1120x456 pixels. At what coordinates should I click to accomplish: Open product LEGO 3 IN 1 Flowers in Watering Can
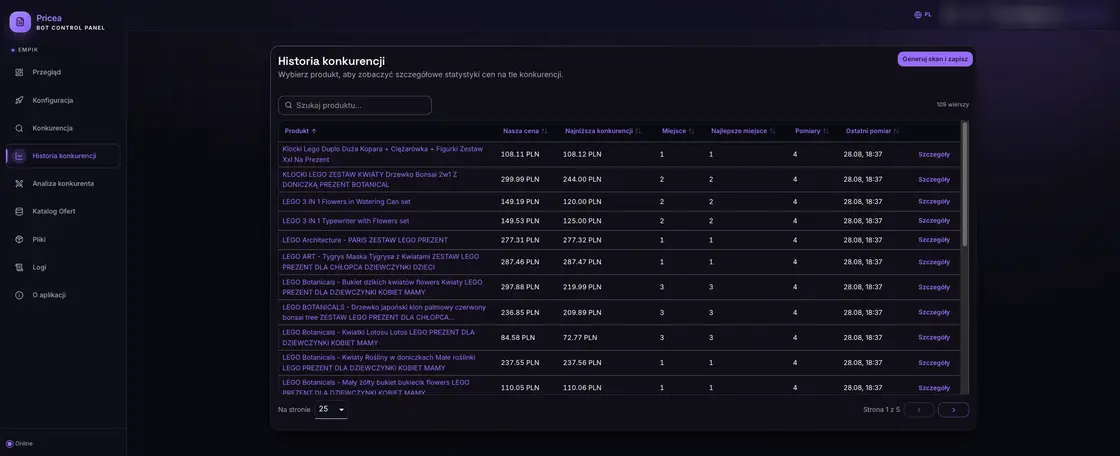(x=346, y=202)
